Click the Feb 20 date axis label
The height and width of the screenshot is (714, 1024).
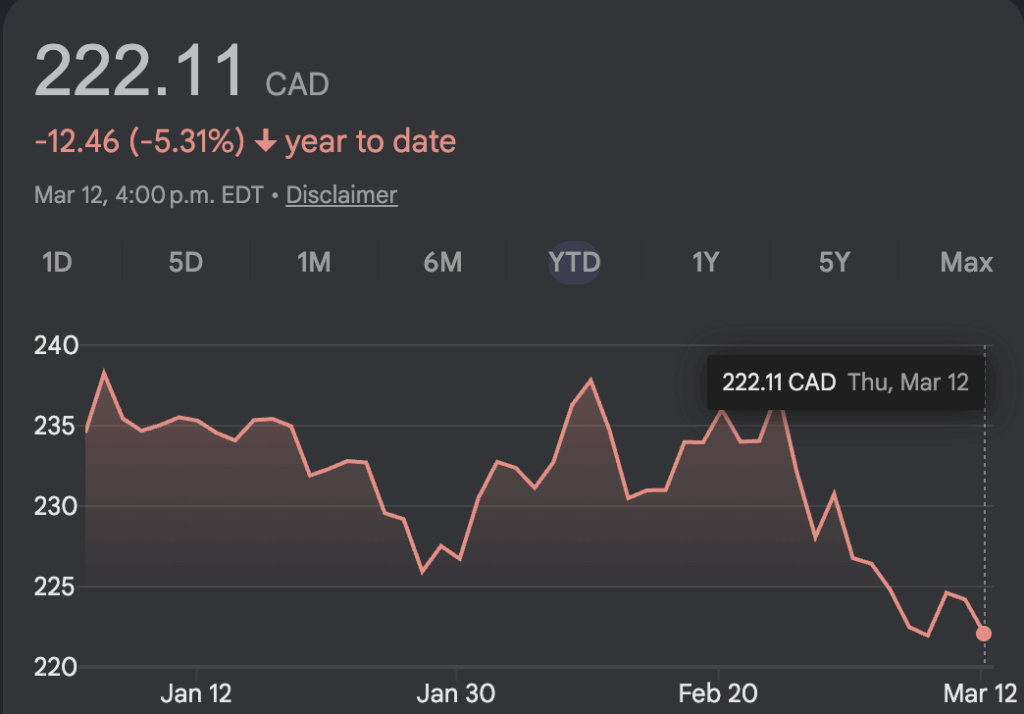(x=717, y=693)
